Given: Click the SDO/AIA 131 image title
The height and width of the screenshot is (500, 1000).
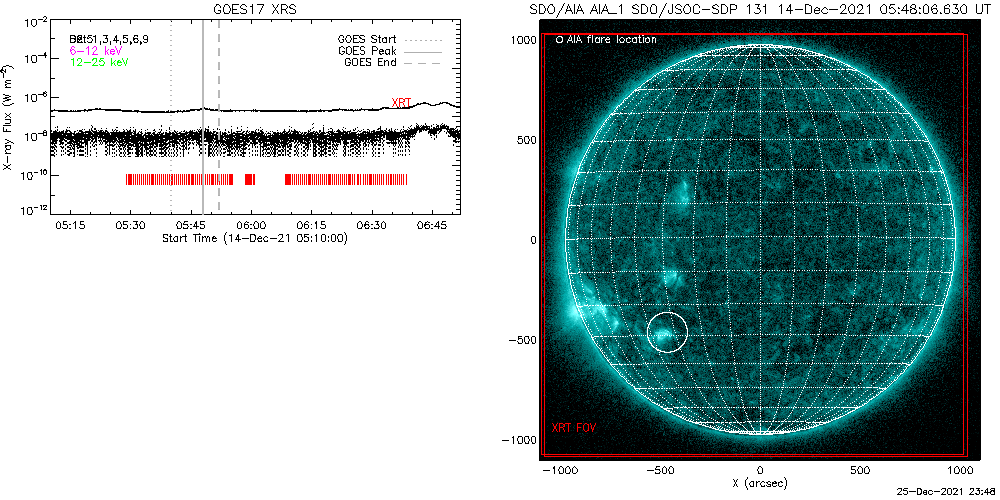Looking at the screenshot, I should [x=758, y=9].
